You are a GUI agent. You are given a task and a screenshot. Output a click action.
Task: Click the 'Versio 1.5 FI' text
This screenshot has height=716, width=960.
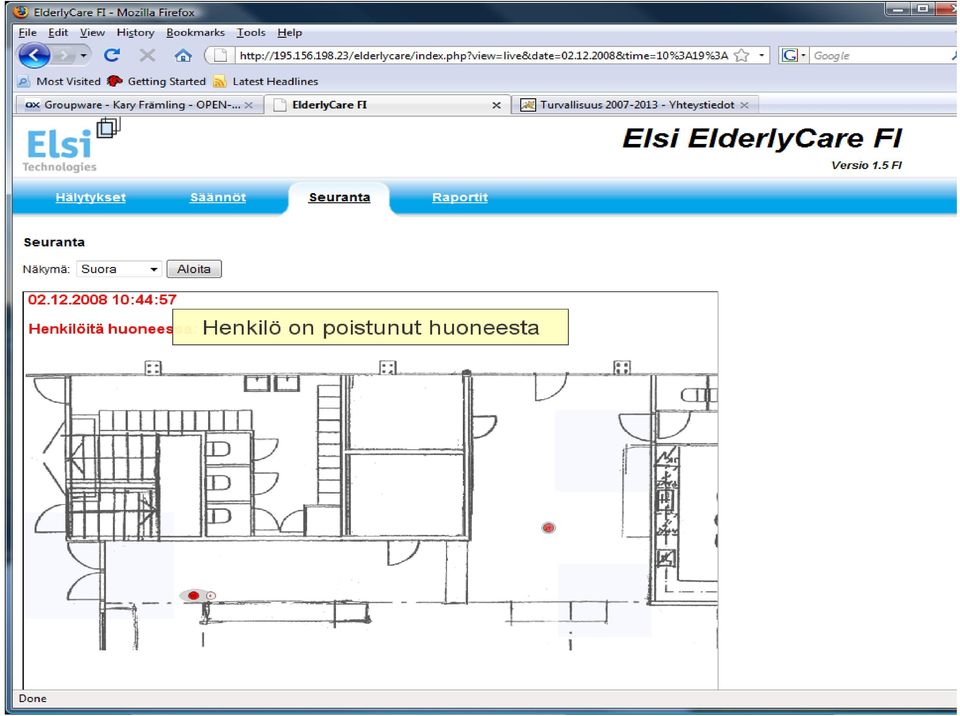(x=866, y=165)
